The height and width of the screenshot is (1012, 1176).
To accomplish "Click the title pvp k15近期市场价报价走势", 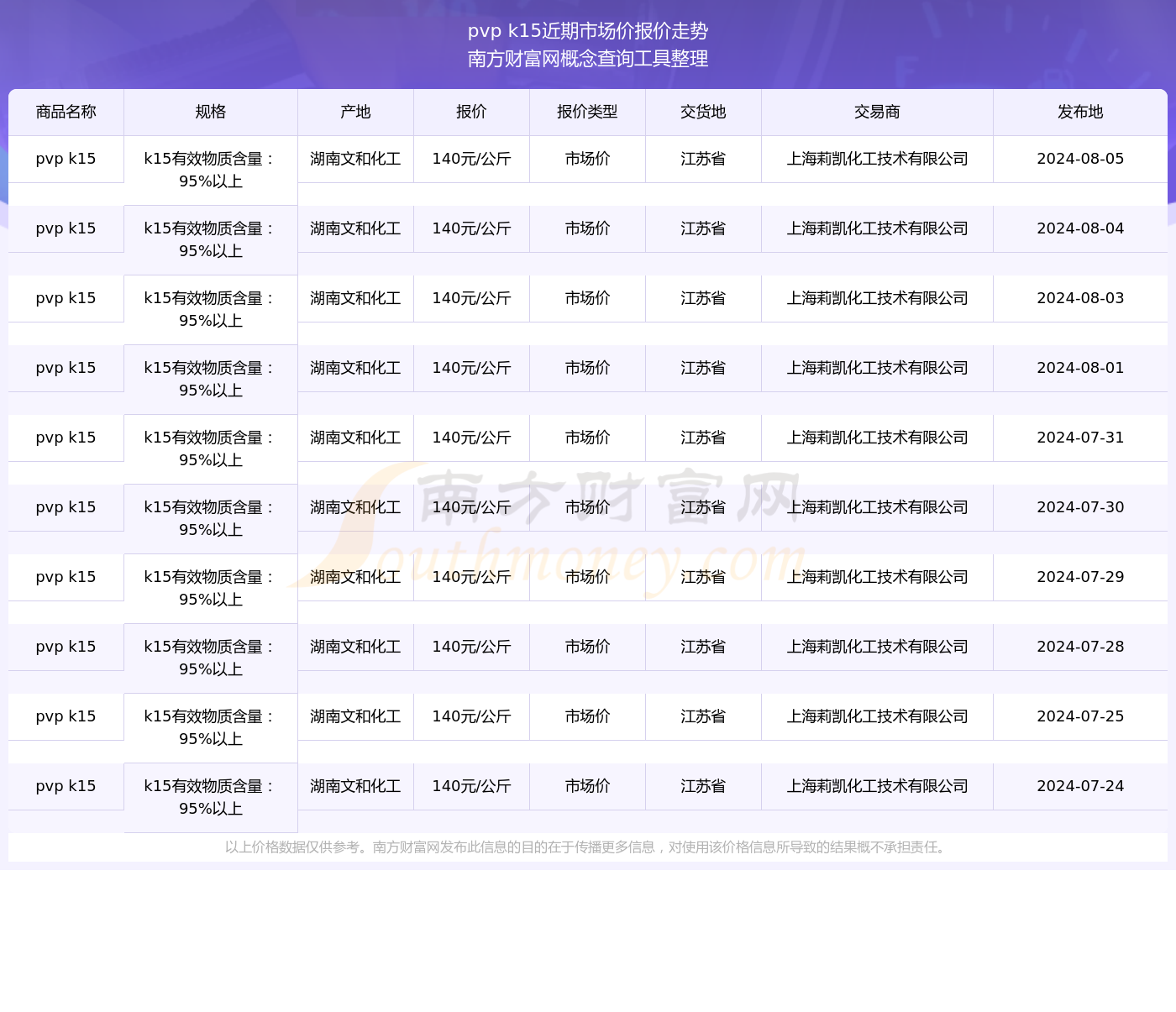I will (x=588, y=31).
